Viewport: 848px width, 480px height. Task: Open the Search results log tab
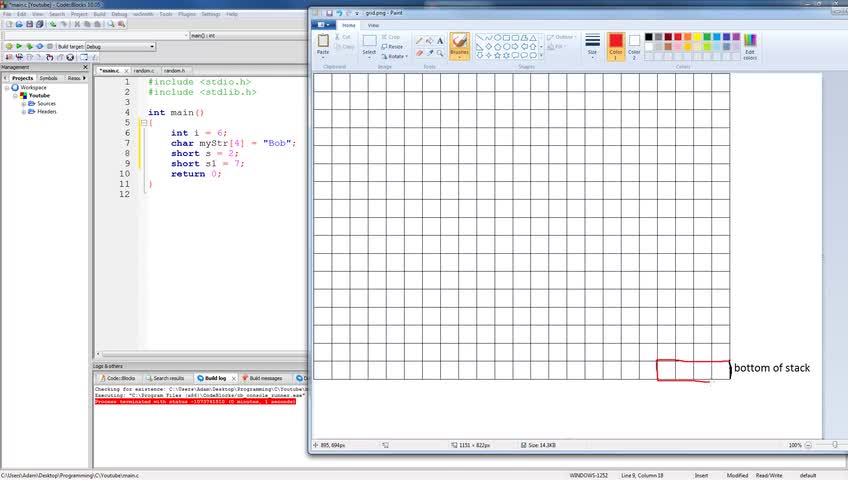point(165,378)
